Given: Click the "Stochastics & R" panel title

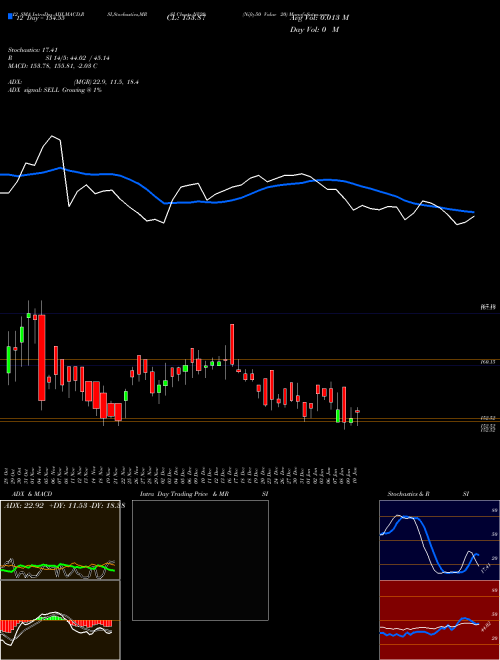Looking at the screenshot, I should (409, 494).
